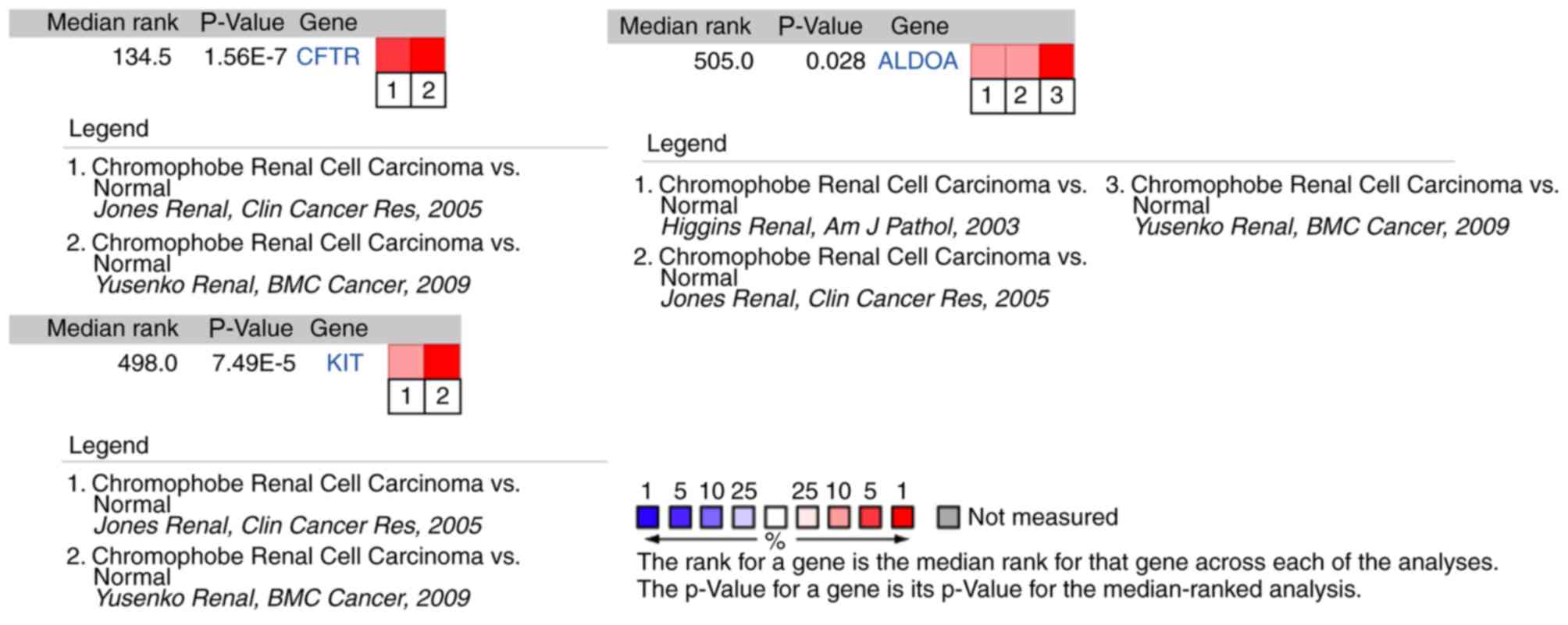The height and width of the screenshot is (625, 1568).
Task: Click P-Value column header above KIT
Action: tap(250, 328)
